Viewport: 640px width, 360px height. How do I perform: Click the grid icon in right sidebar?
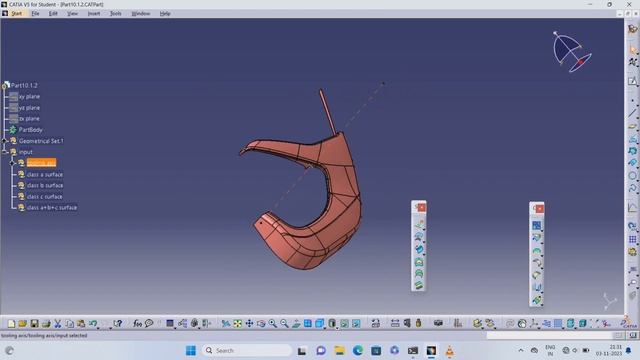tap(632, 239)
